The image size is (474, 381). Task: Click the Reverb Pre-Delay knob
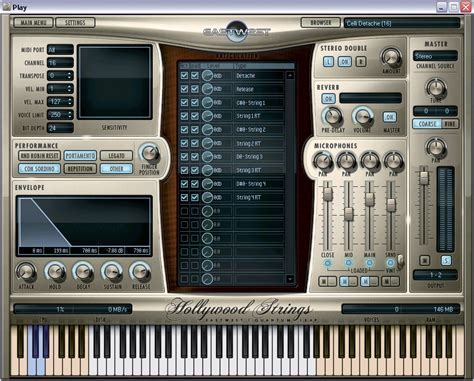click(x=332, y=116)
